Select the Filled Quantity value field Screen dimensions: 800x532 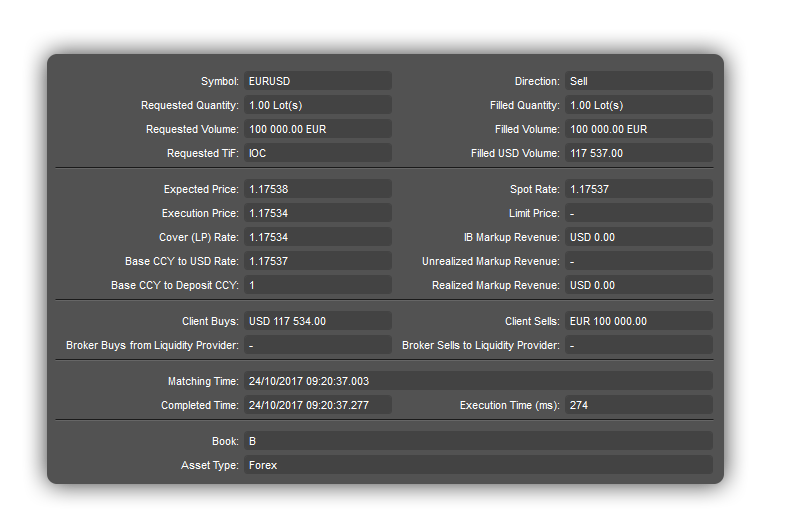[x=639, y=105]
